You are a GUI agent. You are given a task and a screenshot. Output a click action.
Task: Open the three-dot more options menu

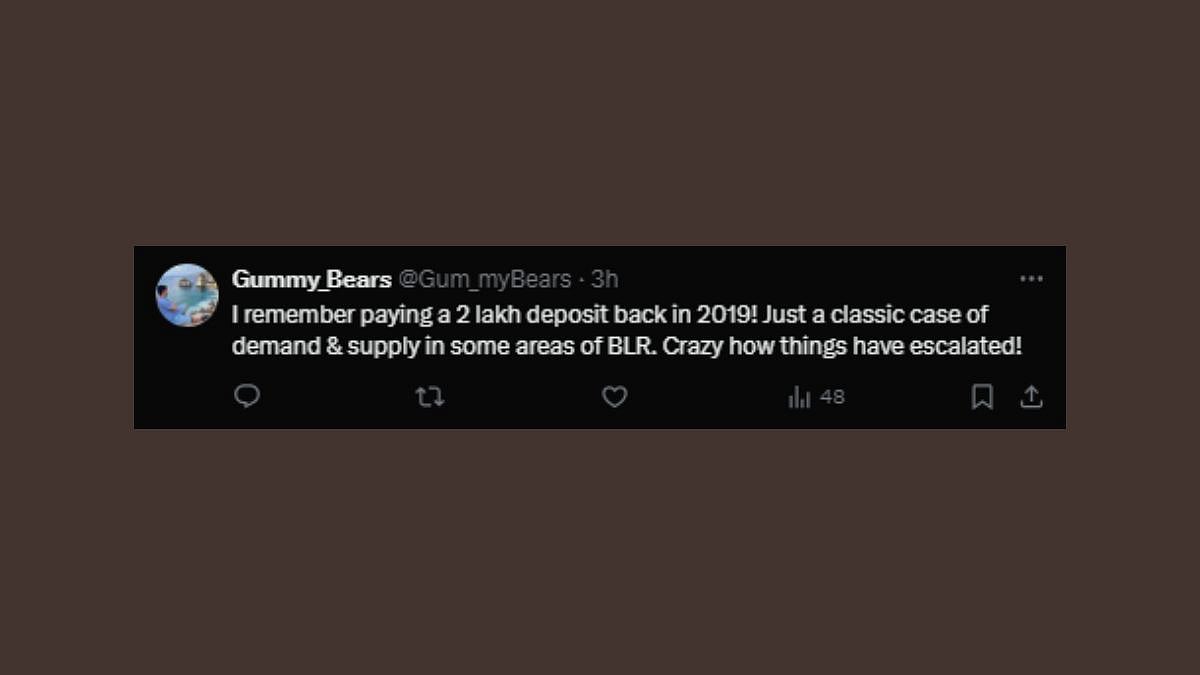pyautogui.click(x=1031, y=279)
